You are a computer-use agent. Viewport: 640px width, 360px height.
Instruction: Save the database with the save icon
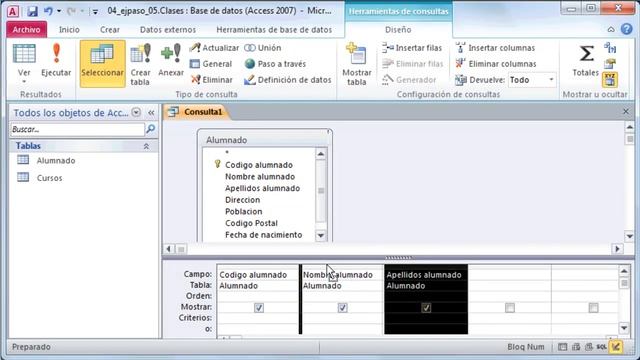[32, 11]
